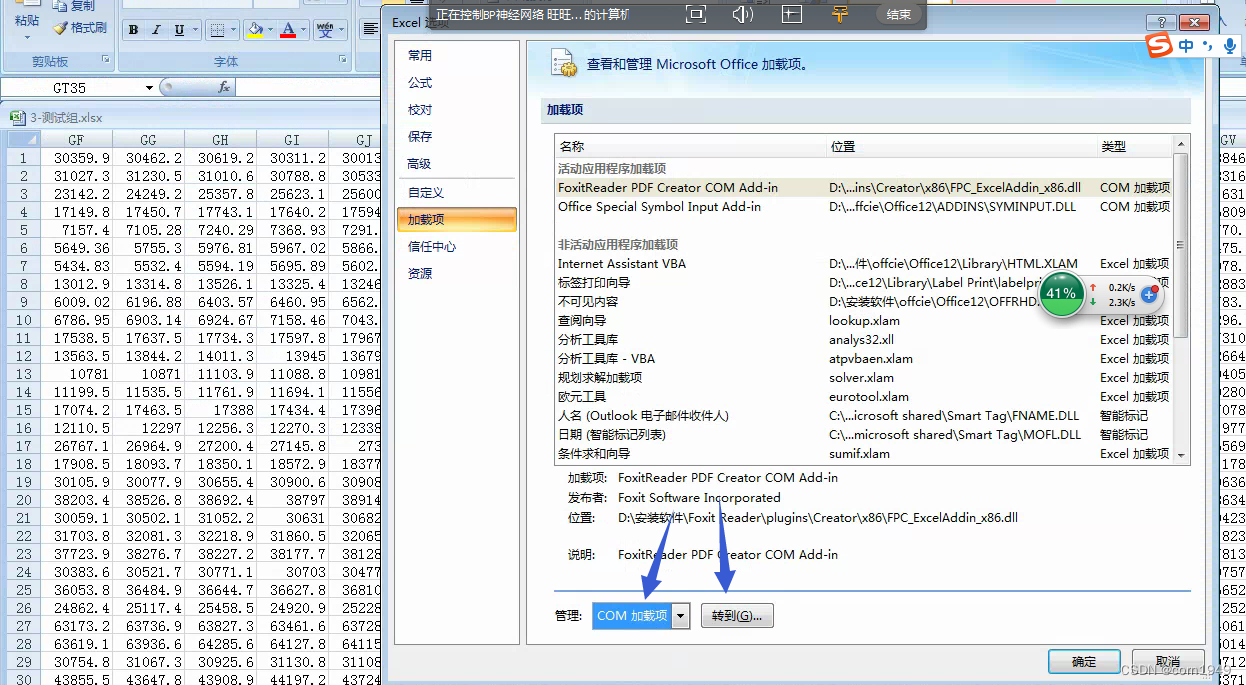Screen dimensions: 1246x685
Task: Click the 位置 column header
Action: 960,146
